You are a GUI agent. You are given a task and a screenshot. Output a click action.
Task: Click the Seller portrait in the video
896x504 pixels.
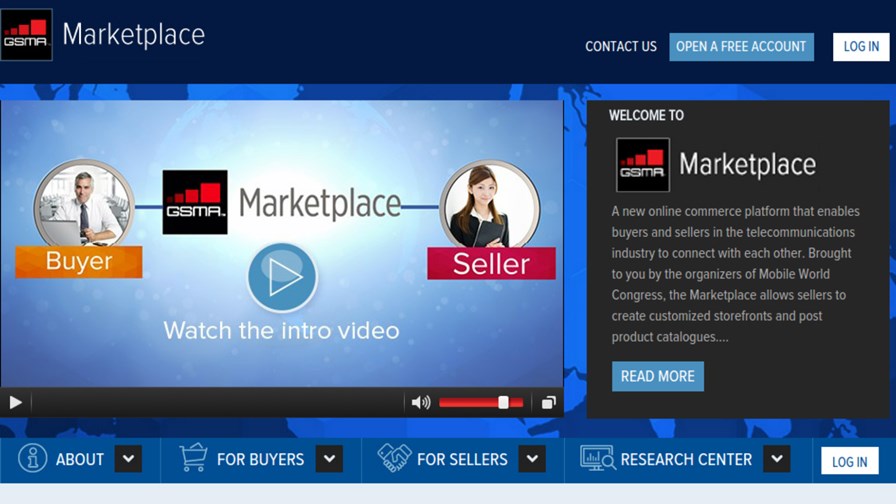[x=490, y=205]
